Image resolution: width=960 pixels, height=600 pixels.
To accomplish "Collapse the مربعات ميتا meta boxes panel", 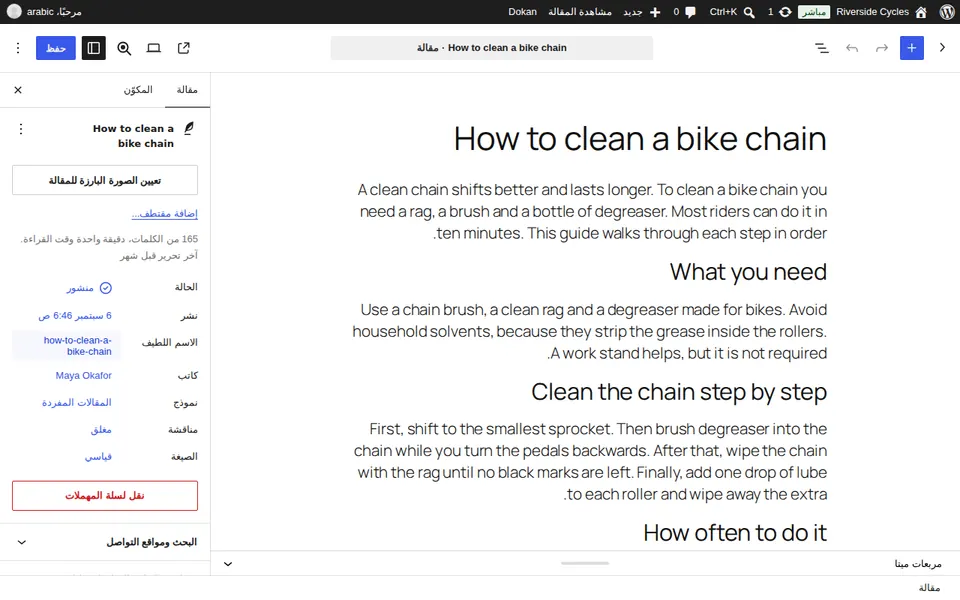I will (x=228, y=564).
